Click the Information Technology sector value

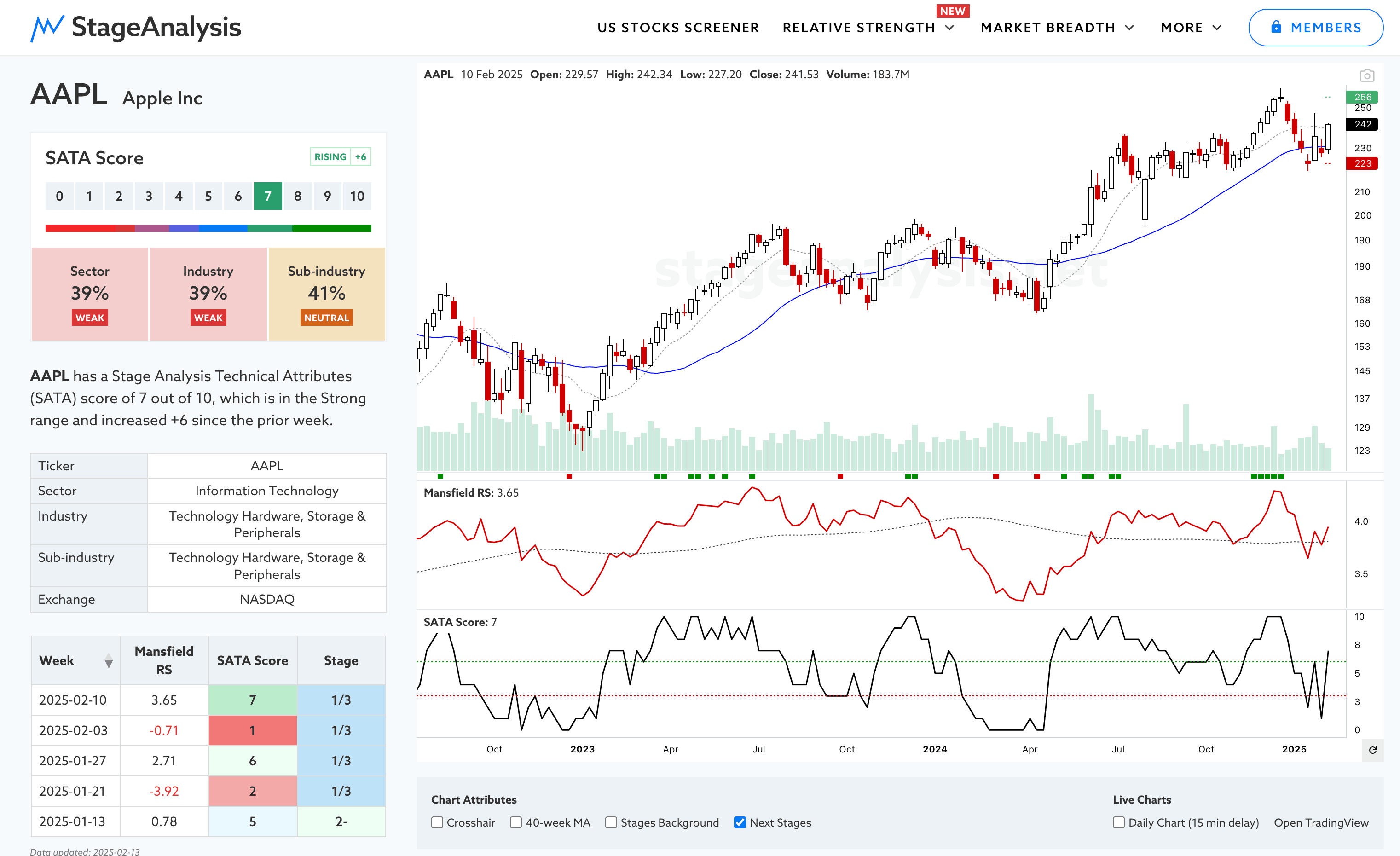click(266, 491)
